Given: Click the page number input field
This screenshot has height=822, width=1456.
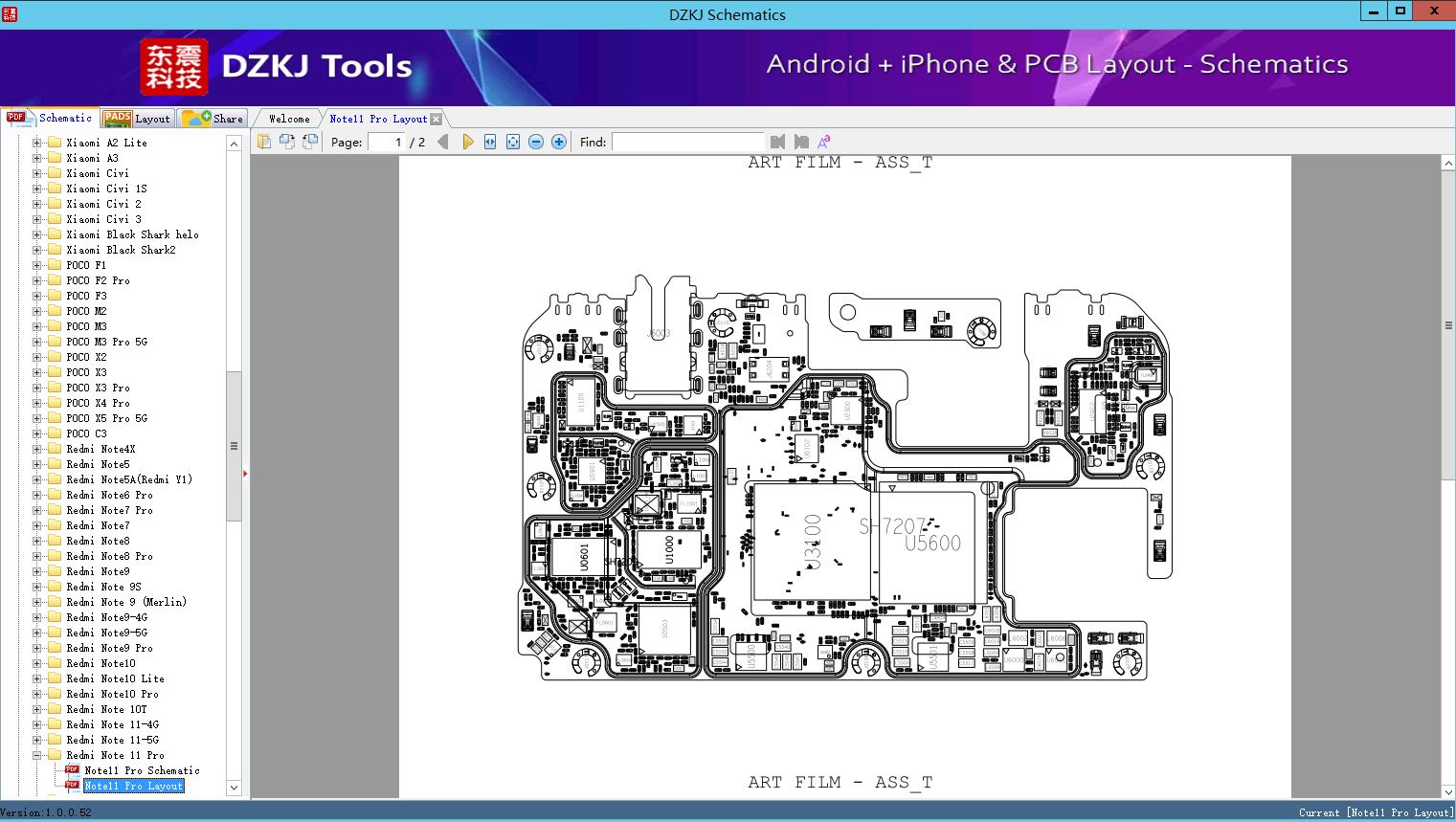Looking at the screenshot, I should click(x=387, y=142).
